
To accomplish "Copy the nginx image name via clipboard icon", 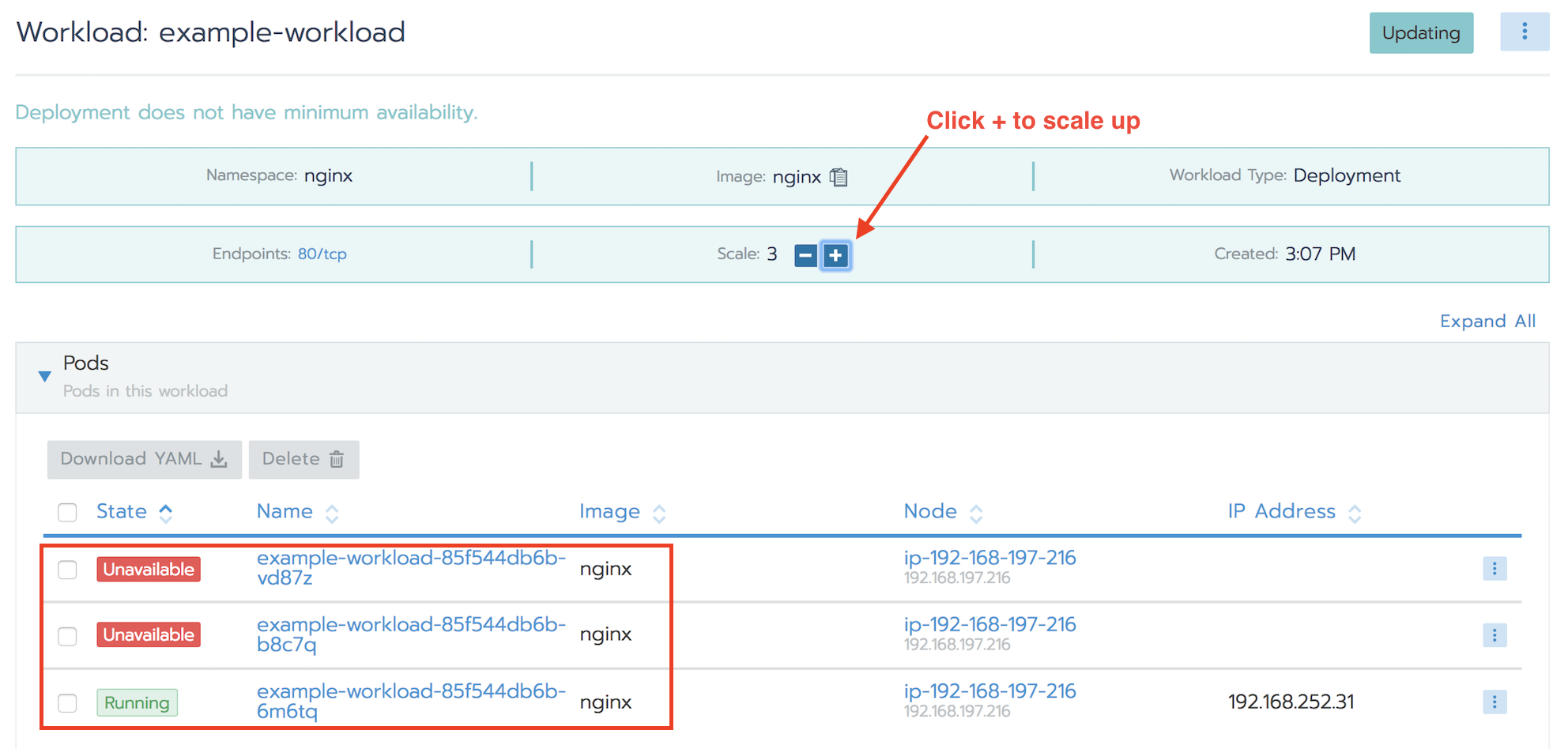I will point(839,177).
